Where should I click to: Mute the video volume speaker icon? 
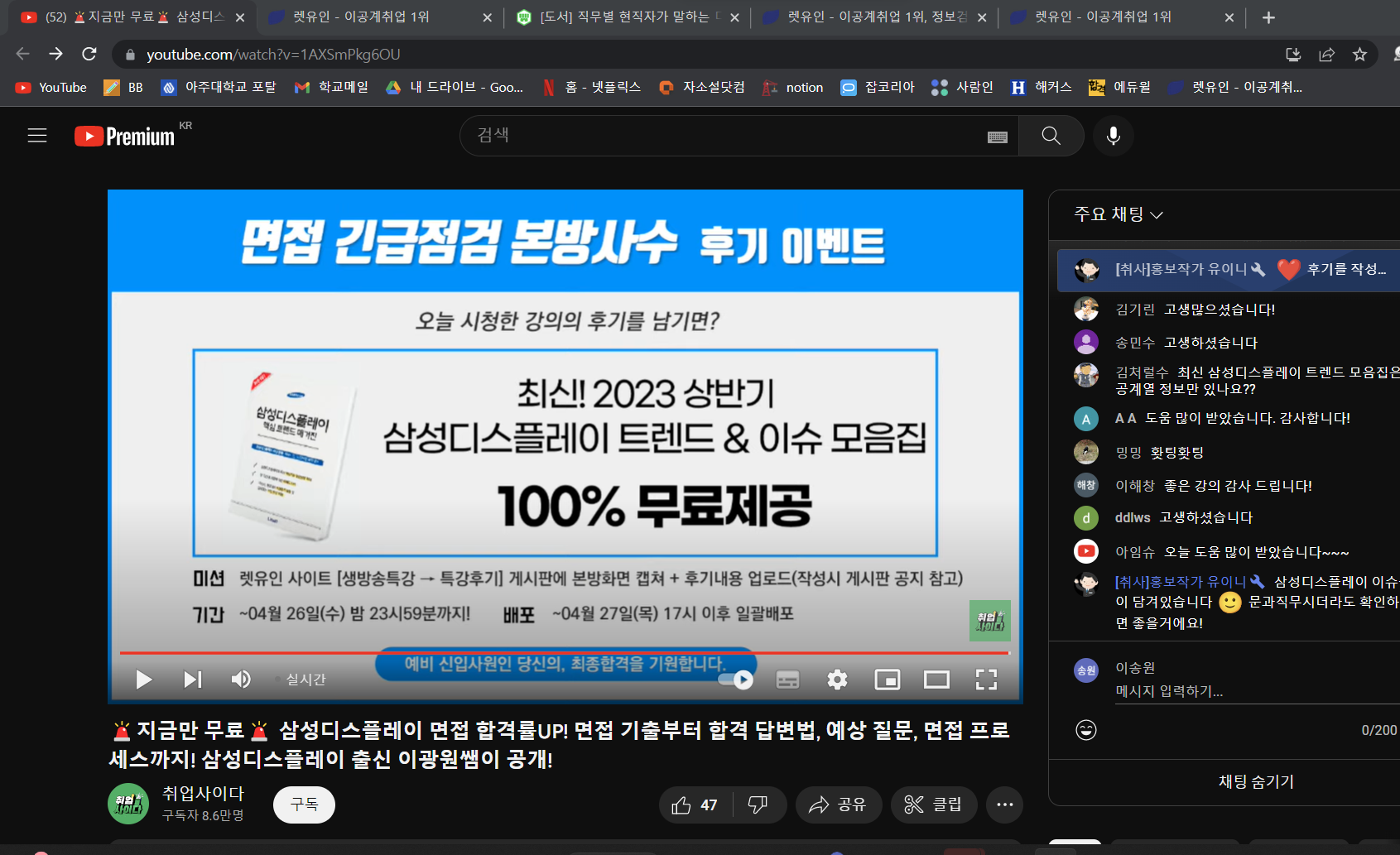241,680
